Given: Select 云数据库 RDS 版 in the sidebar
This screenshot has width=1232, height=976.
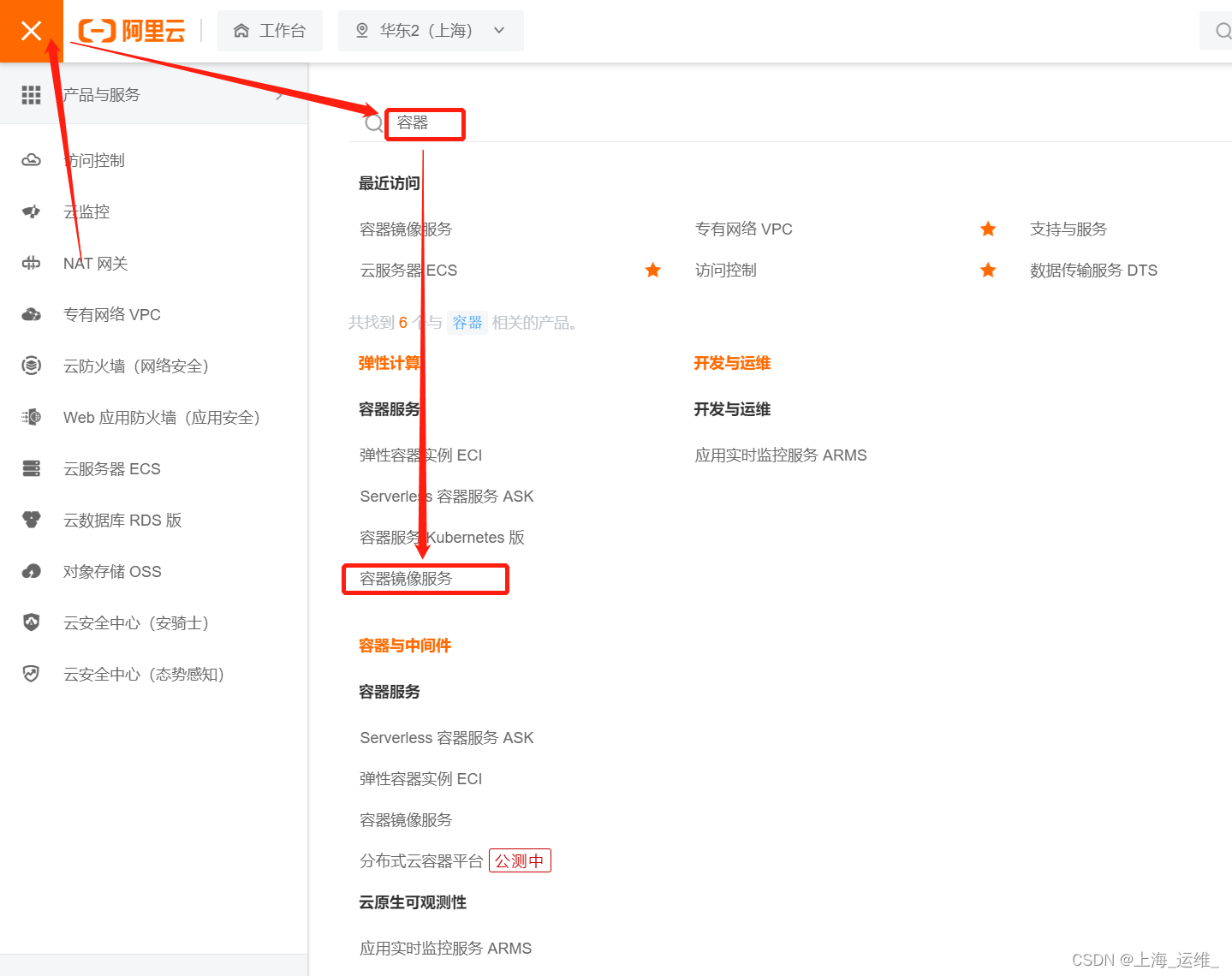Looking at the screenshot, I should click(x=122, y=520).
